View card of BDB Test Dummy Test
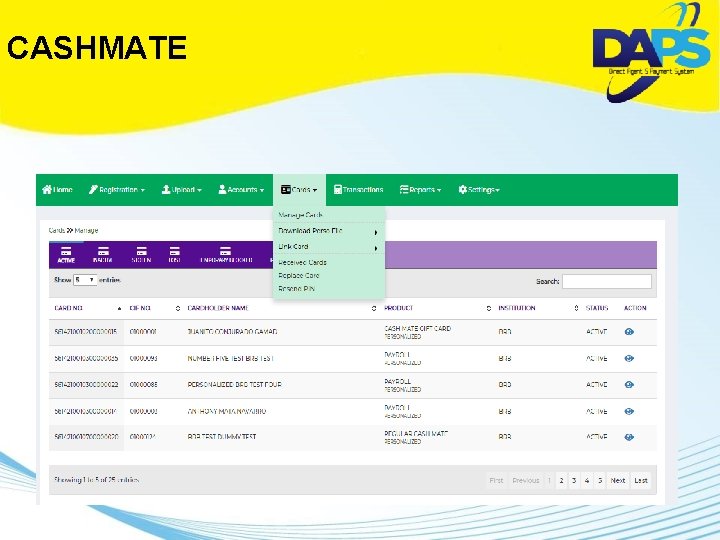The image size is (720, 540). 629,437
